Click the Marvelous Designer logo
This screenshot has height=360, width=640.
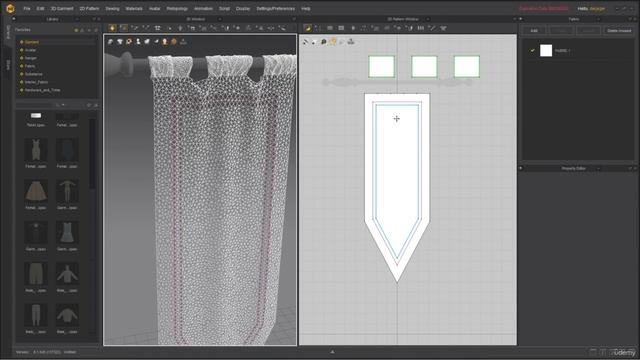click(10, 8)
